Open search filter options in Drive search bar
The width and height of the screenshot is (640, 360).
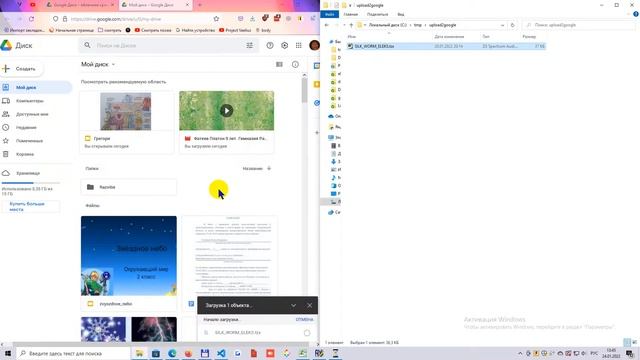[249, 46]
